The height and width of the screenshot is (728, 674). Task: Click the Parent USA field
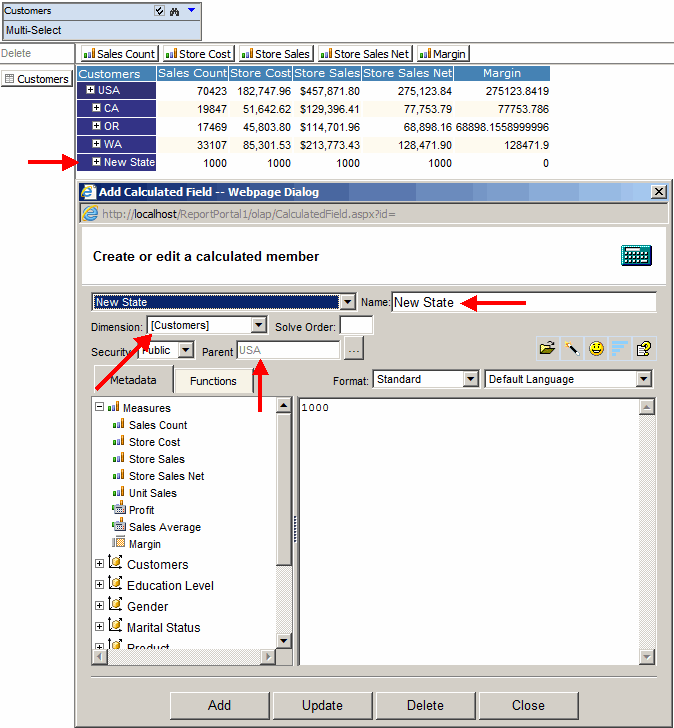[x=288, y=350]
